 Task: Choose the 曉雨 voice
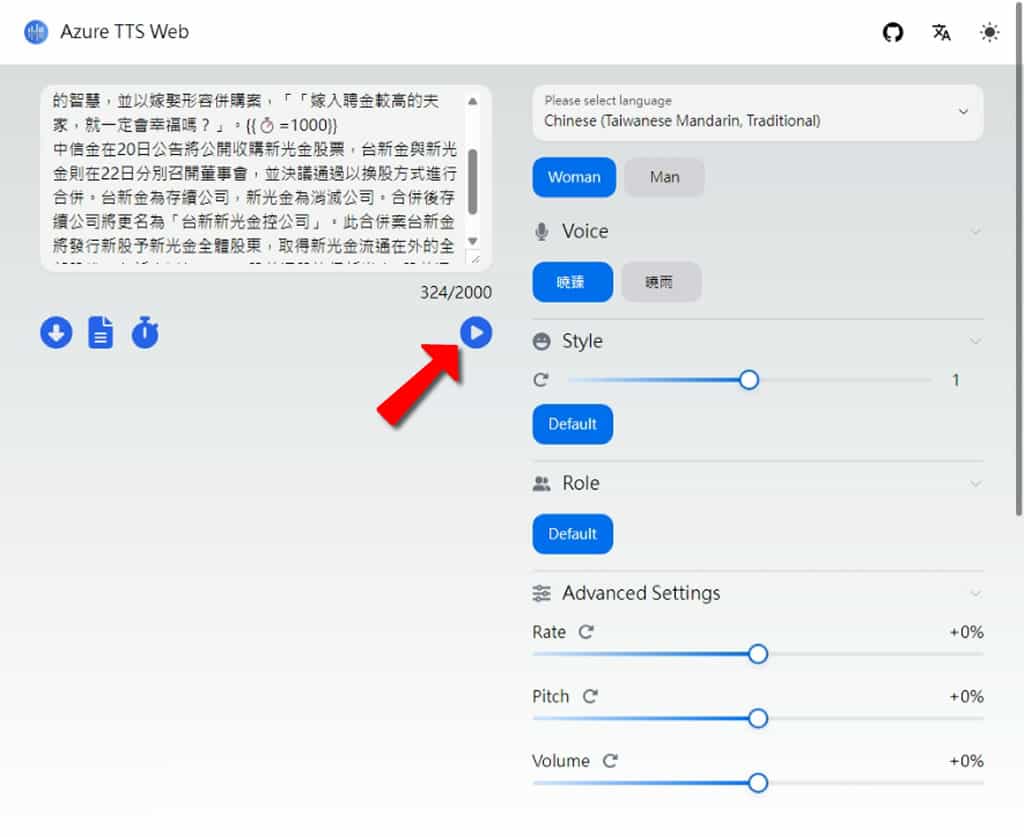pyautogui.click(x=661, y=282)
